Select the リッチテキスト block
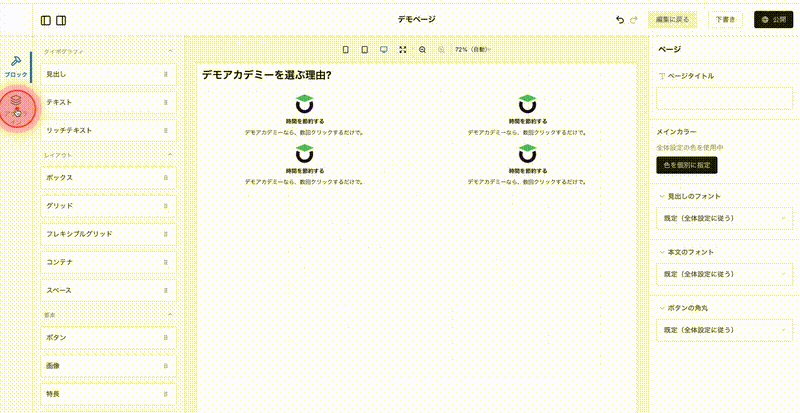This screenshot has height=413, width=800. pos(108,131)
